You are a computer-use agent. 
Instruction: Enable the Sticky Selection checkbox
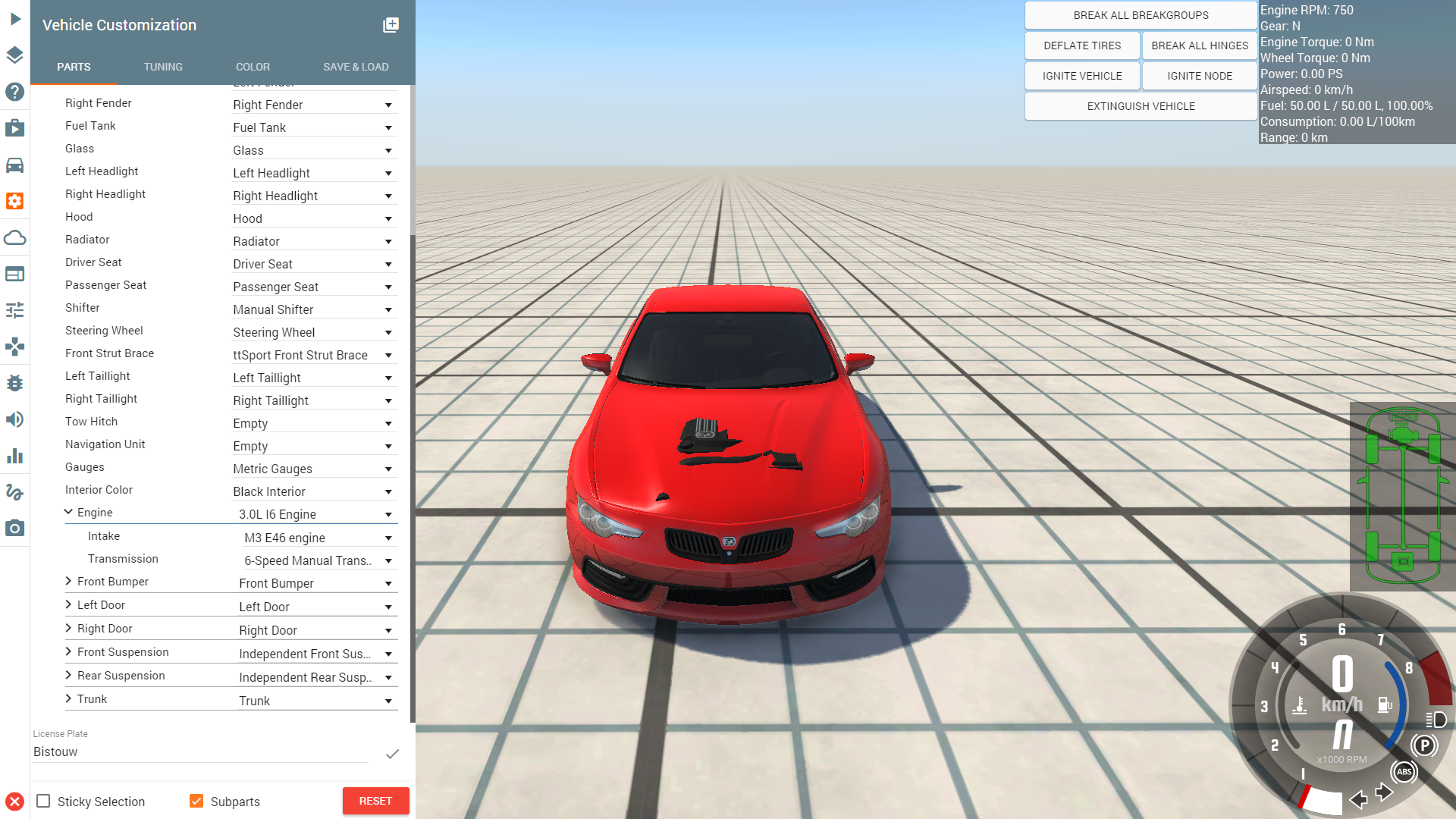(x=44, y=801)
